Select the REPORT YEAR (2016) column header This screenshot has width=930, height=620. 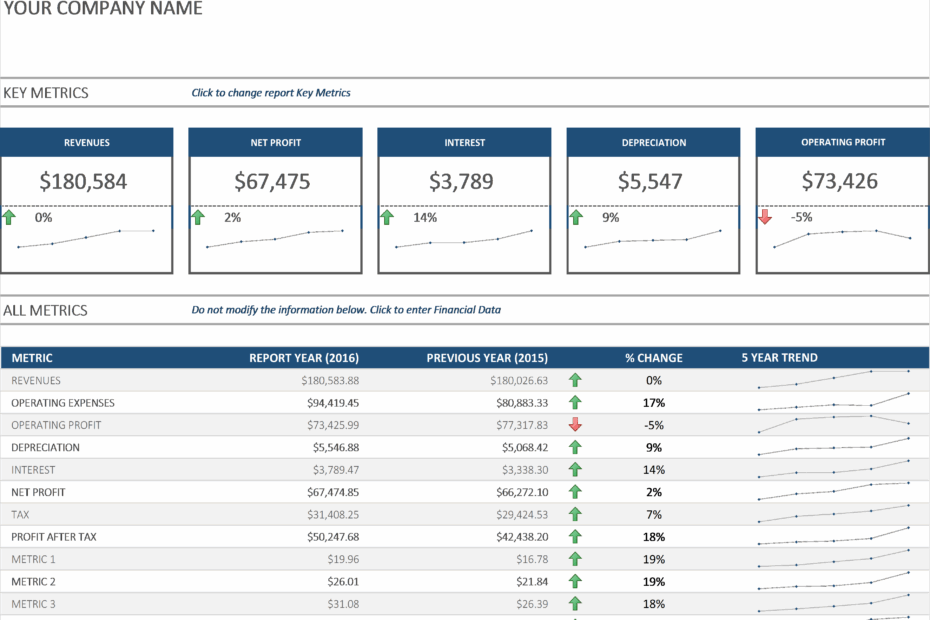click(x=303, y=357)
